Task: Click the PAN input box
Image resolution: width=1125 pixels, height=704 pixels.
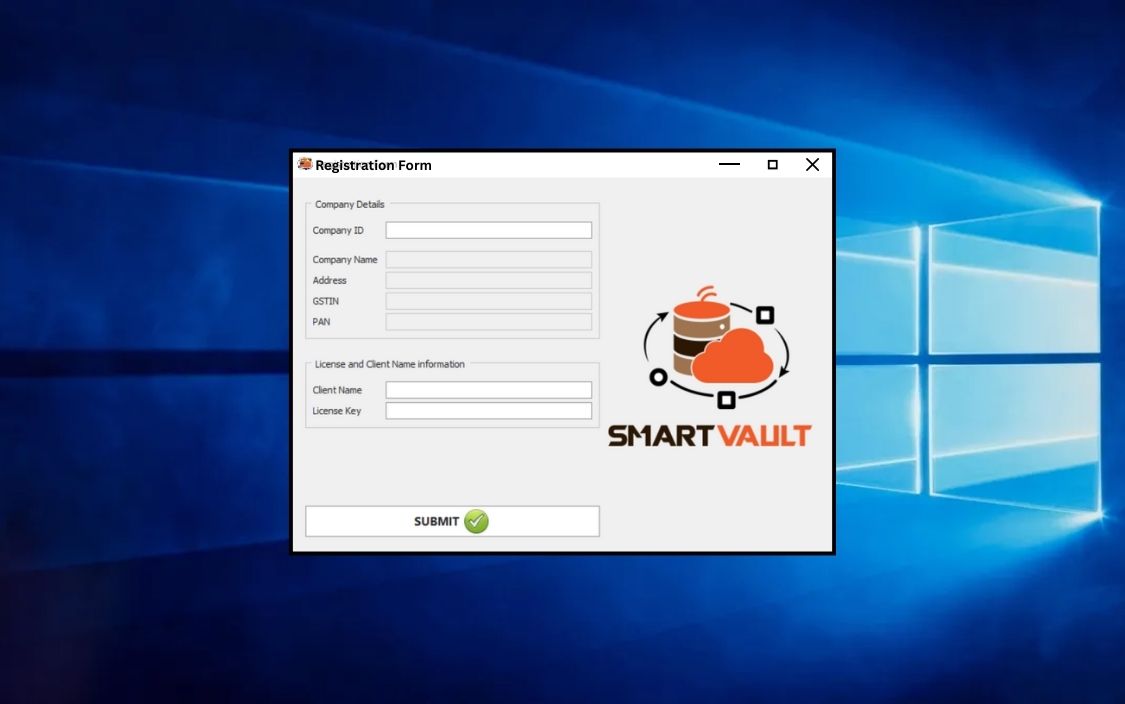Action: (489, 322)
